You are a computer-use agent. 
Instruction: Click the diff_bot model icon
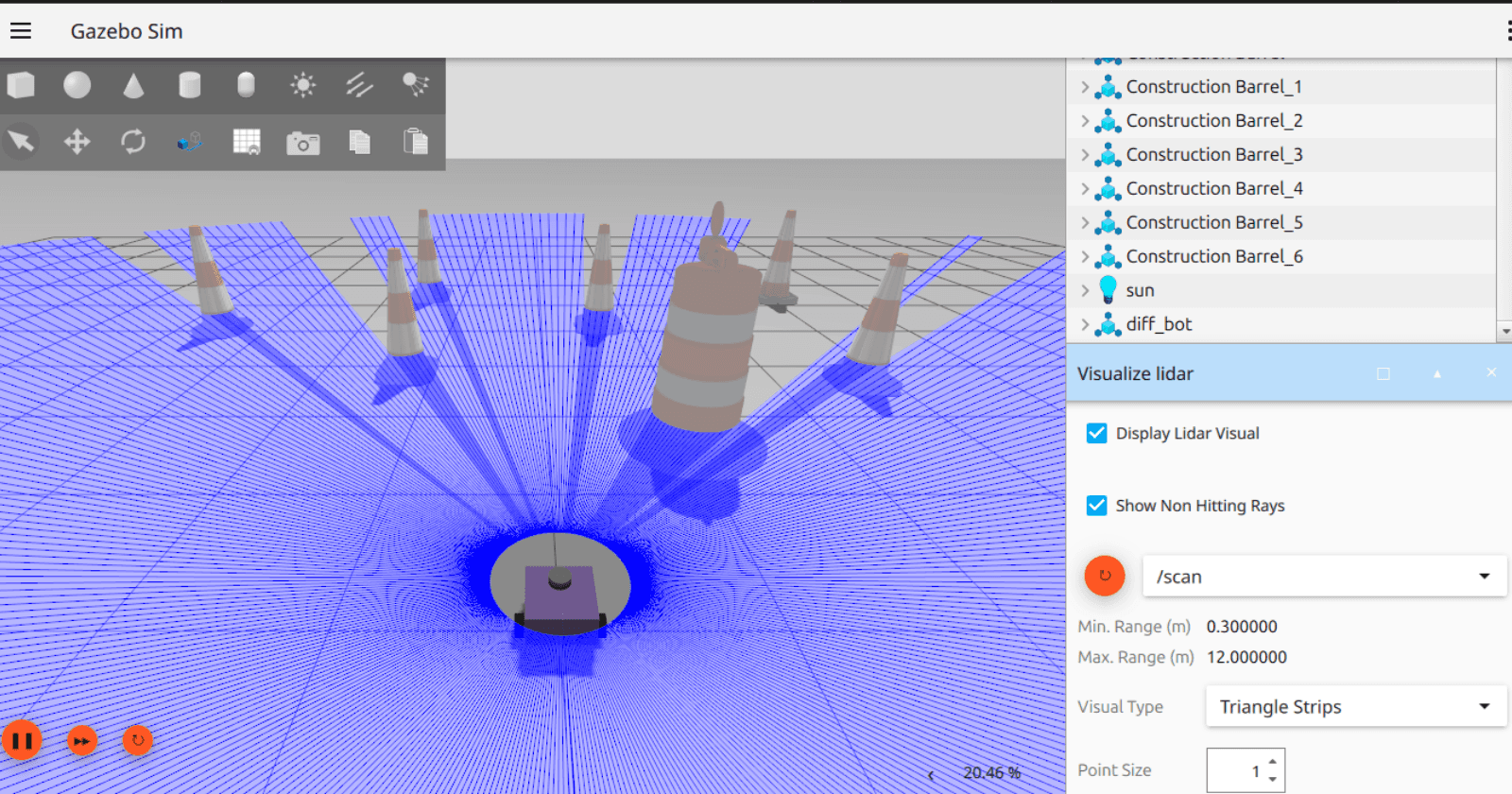(1108, 324)
